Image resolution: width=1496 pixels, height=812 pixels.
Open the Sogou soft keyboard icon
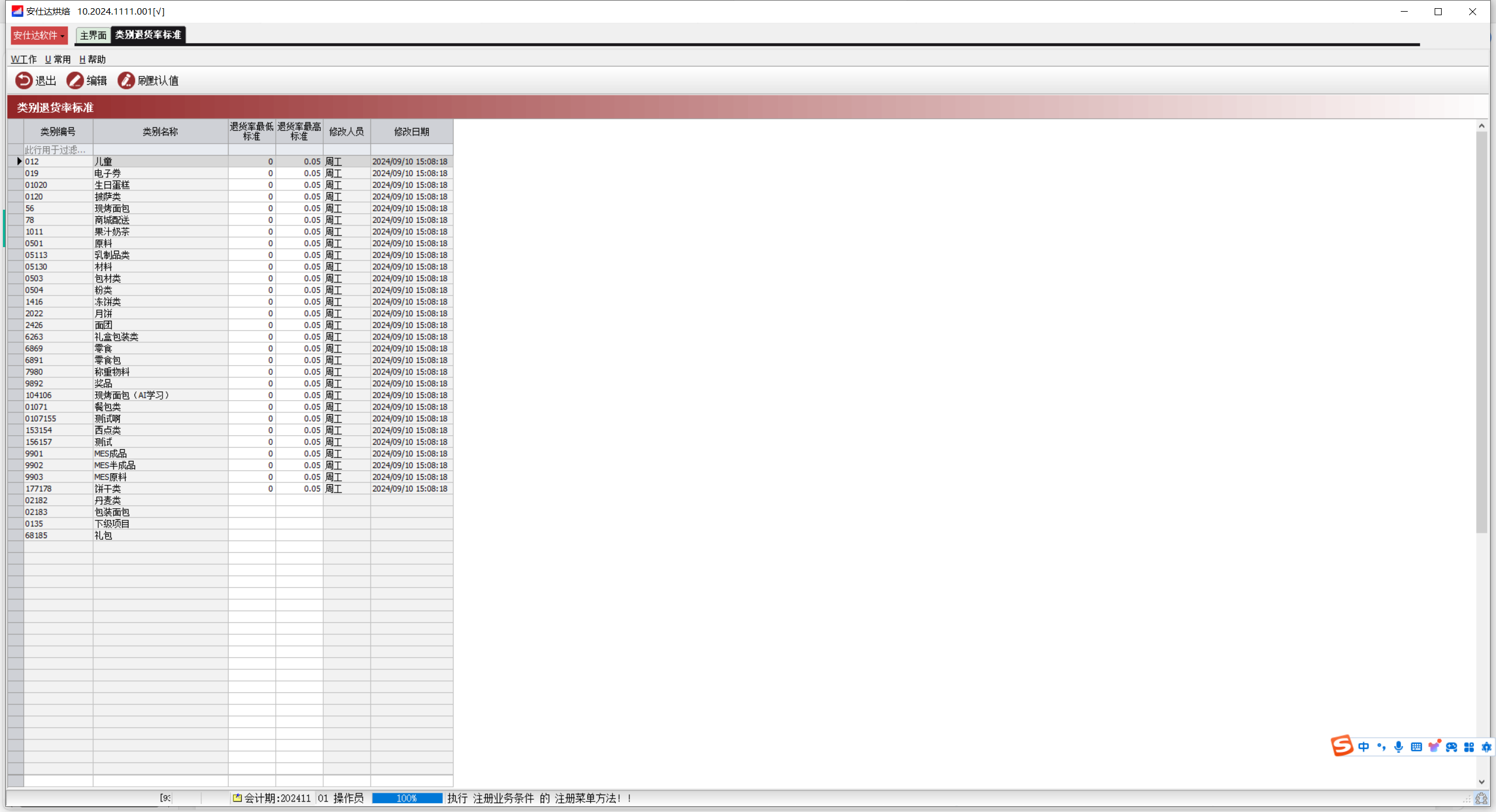point(1416,747)
